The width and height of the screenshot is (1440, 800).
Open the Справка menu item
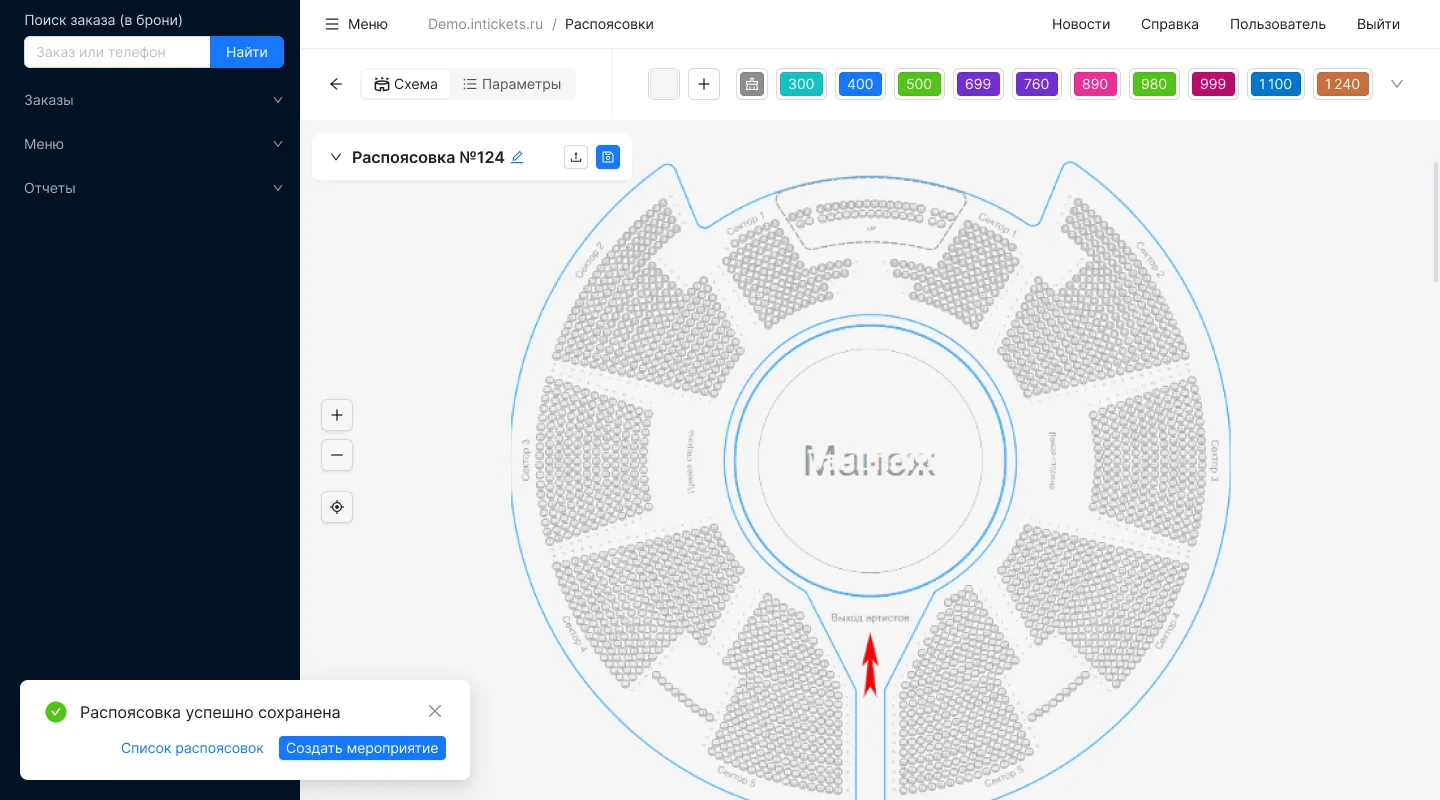click(x=1170, y=24)
